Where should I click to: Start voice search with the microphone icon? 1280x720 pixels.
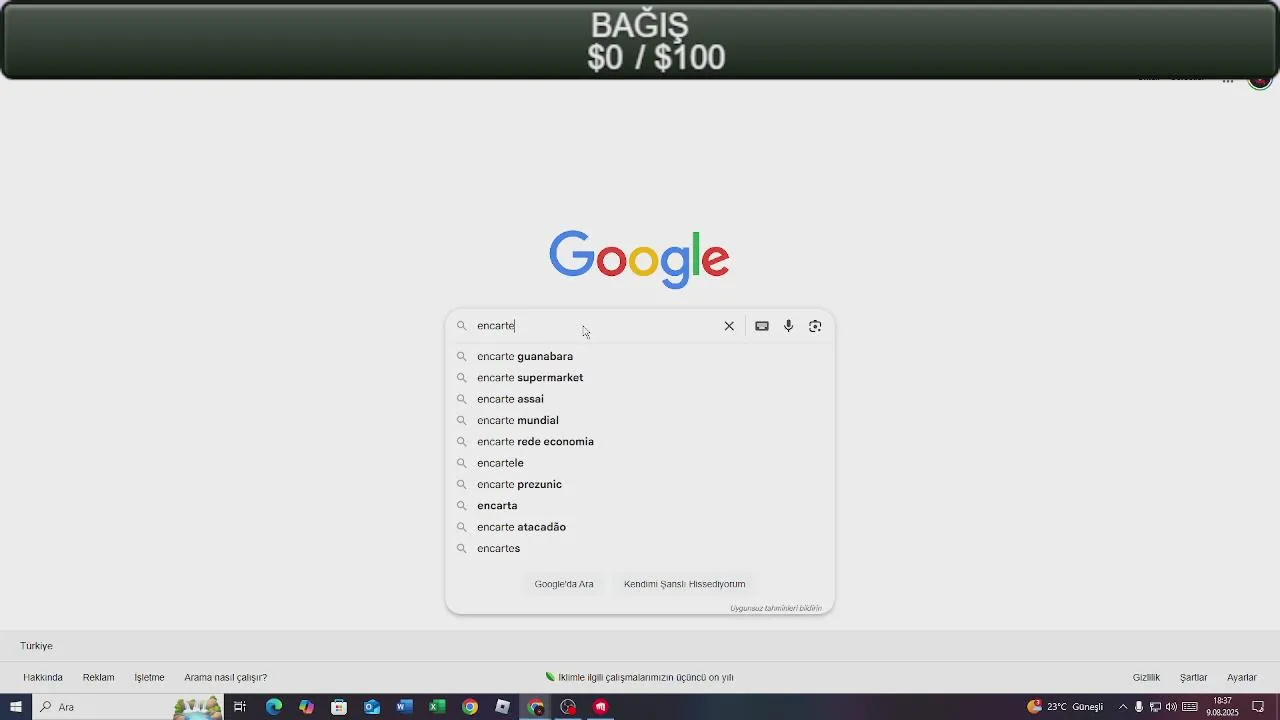tap(788, 326)
